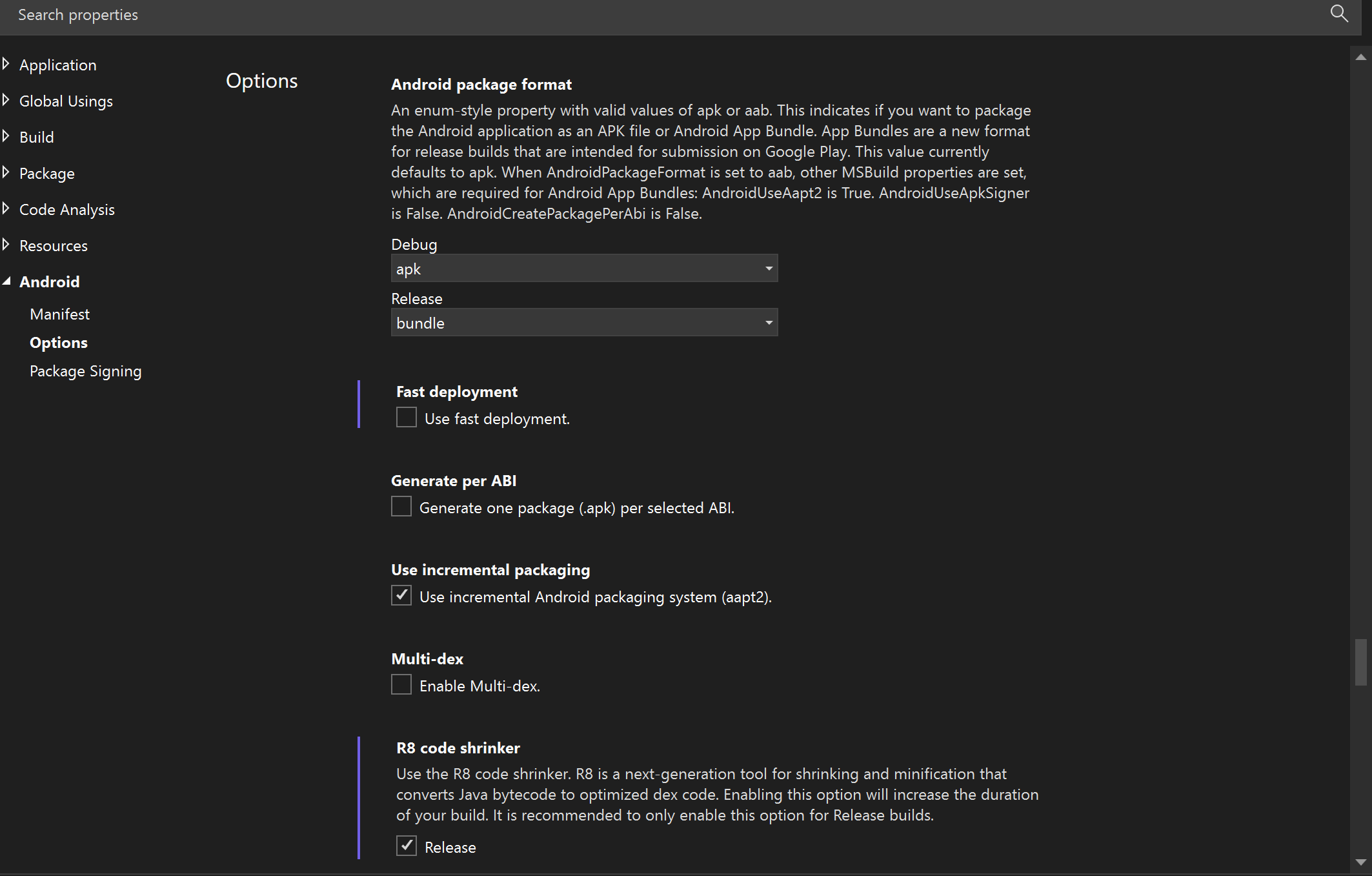Uncheck incremental Android packaging (aapt2)
The image size is (1372, 876).
pos(401,596)
